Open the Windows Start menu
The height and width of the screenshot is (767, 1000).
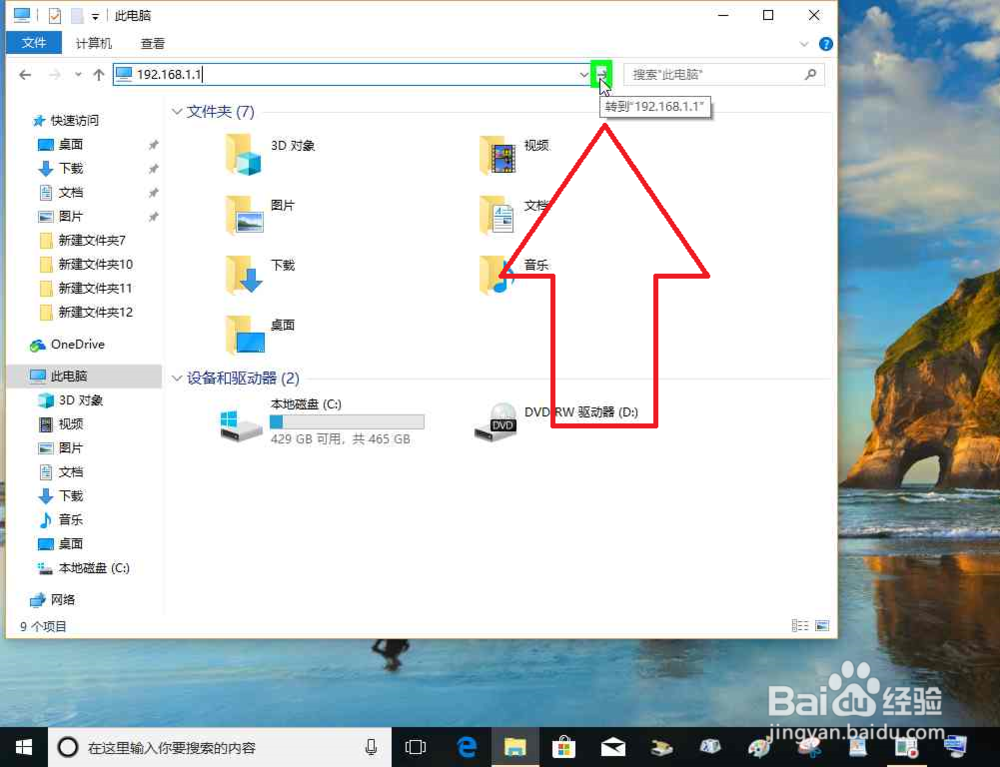click(x=24, y=747)
